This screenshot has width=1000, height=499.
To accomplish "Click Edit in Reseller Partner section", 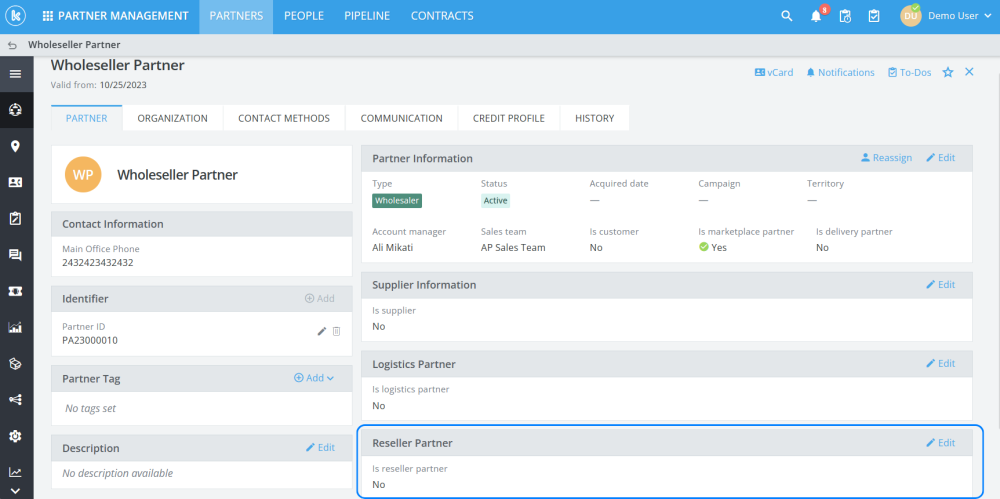I will click(941, 442).
